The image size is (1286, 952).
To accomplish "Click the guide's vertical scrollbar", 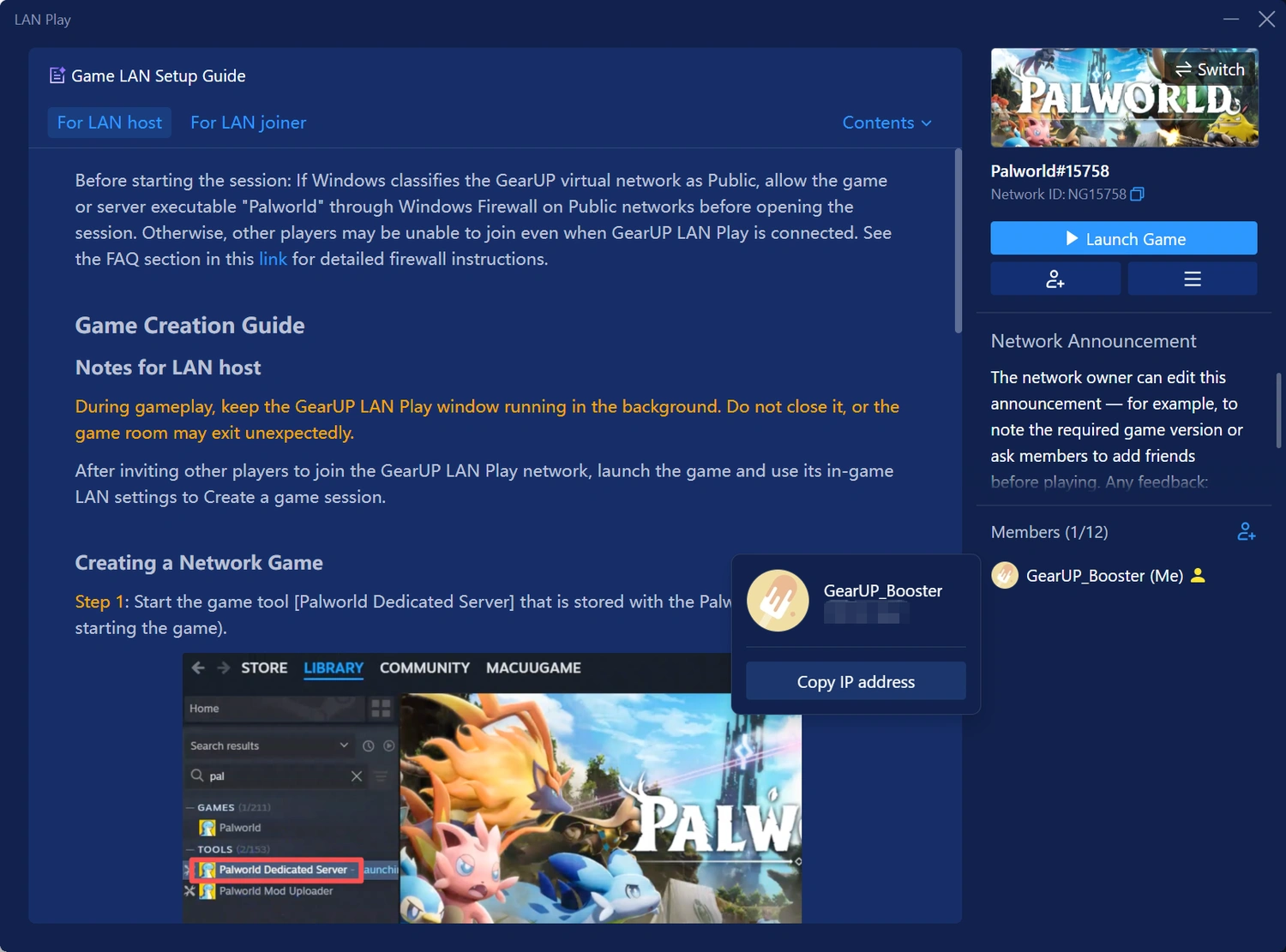I will 958,241.
